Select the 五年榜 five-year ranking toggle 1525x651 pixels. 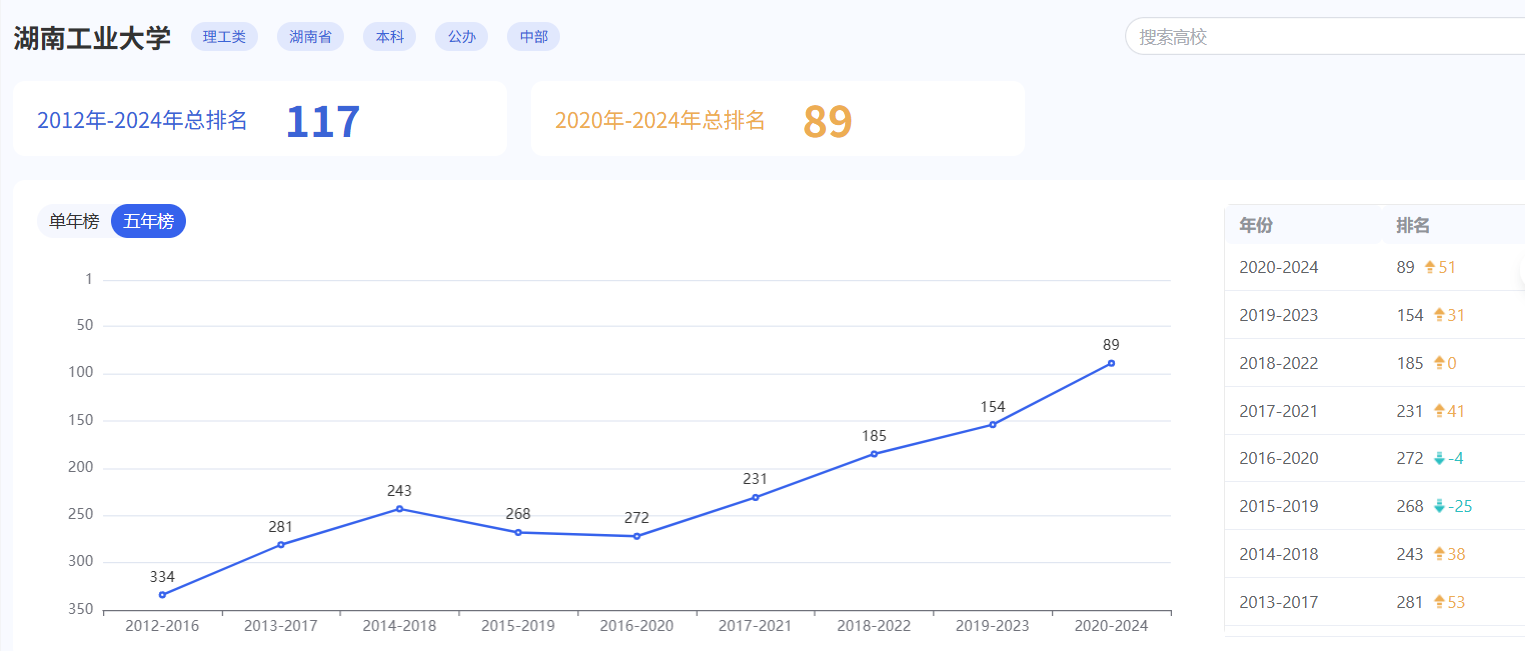click(148, 221)
